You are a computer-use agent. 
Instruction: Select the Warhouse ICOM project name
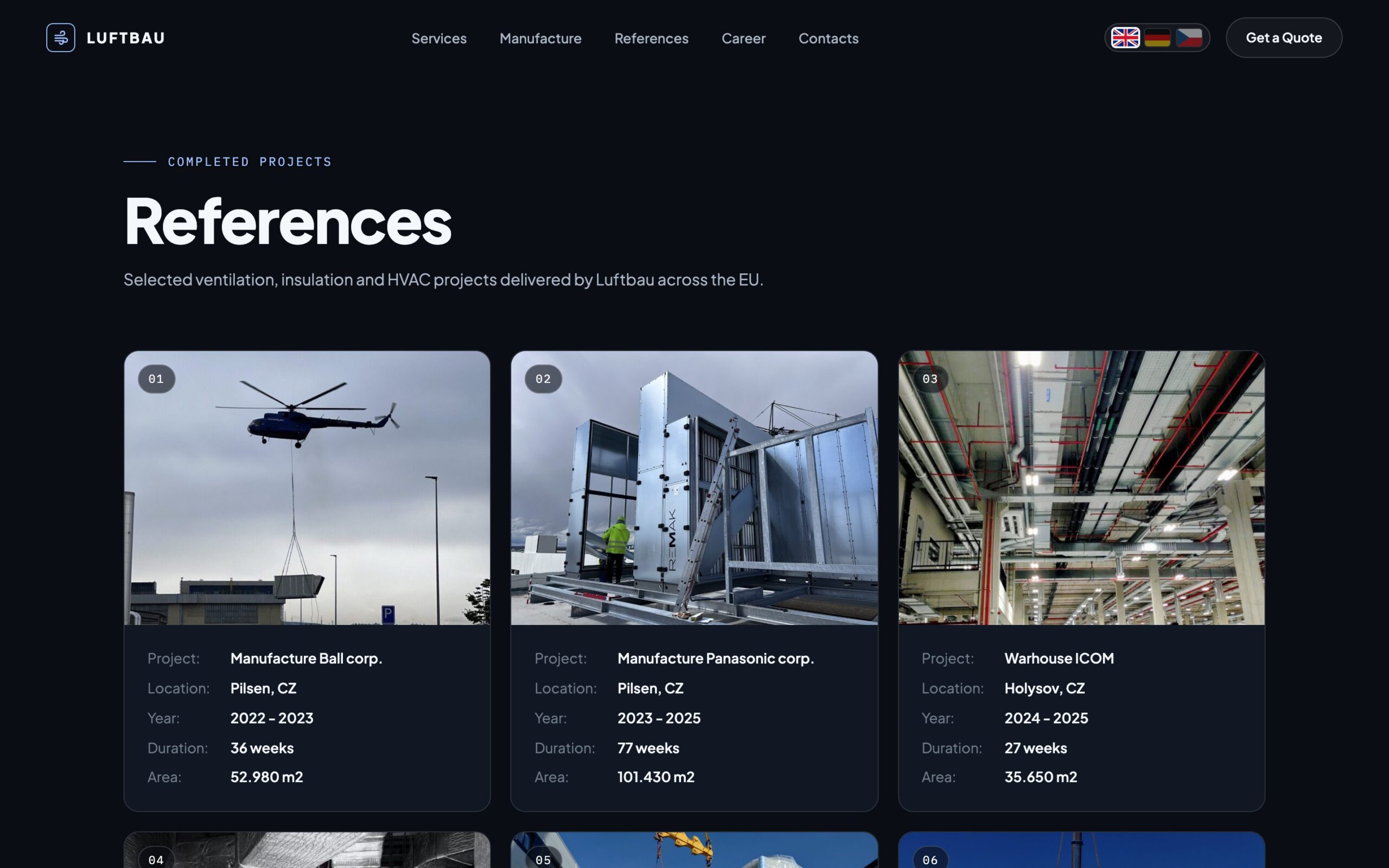pos(1059,659)
